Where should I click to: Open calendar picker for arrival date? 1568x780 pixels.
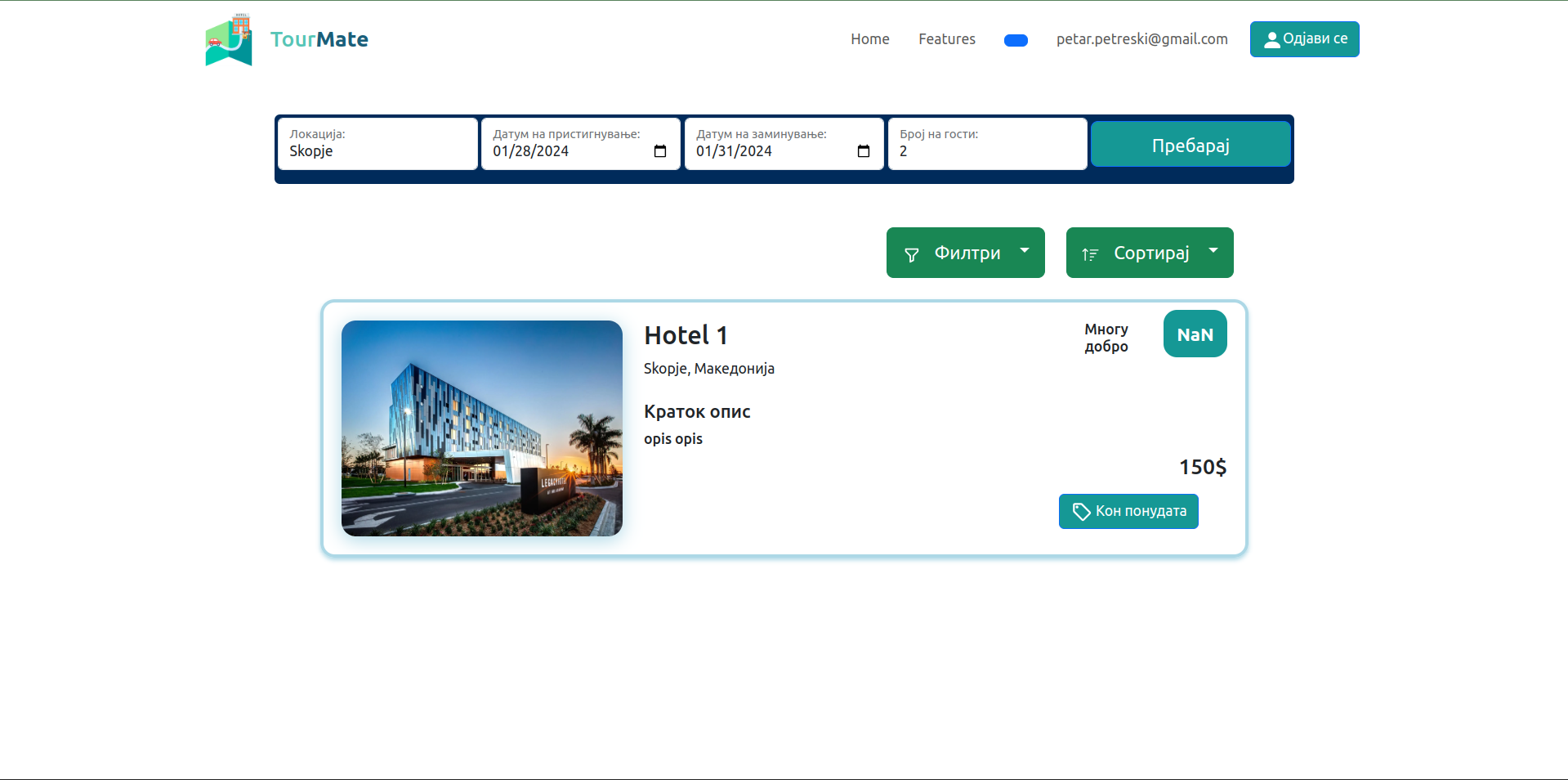[660, 151]
